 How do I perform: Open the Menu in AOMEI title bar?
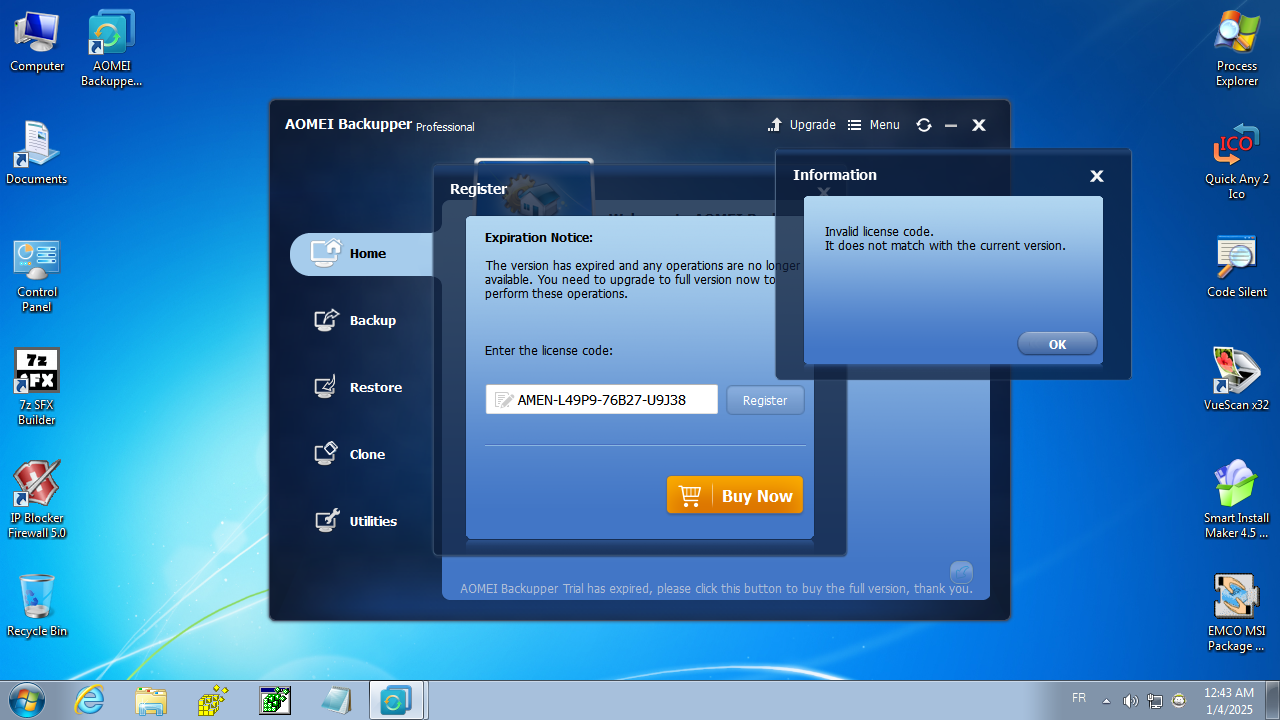pyautogui.click(x=874, y=125)
